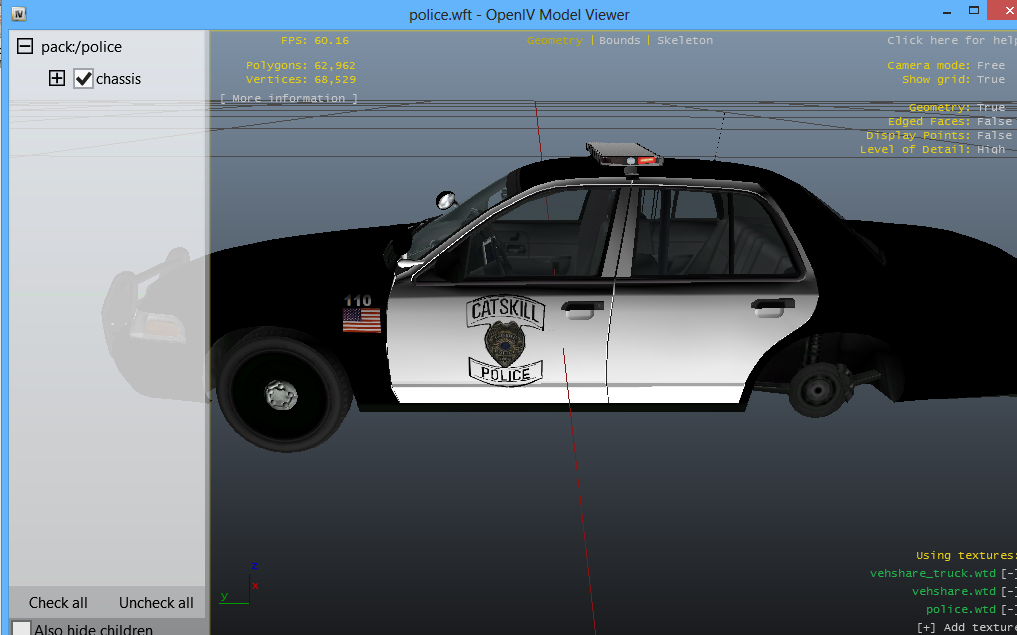Screen dimensions: 1017x635
Task: Uncheck the chassis visibility checkbox
Action: click(84, 78)
